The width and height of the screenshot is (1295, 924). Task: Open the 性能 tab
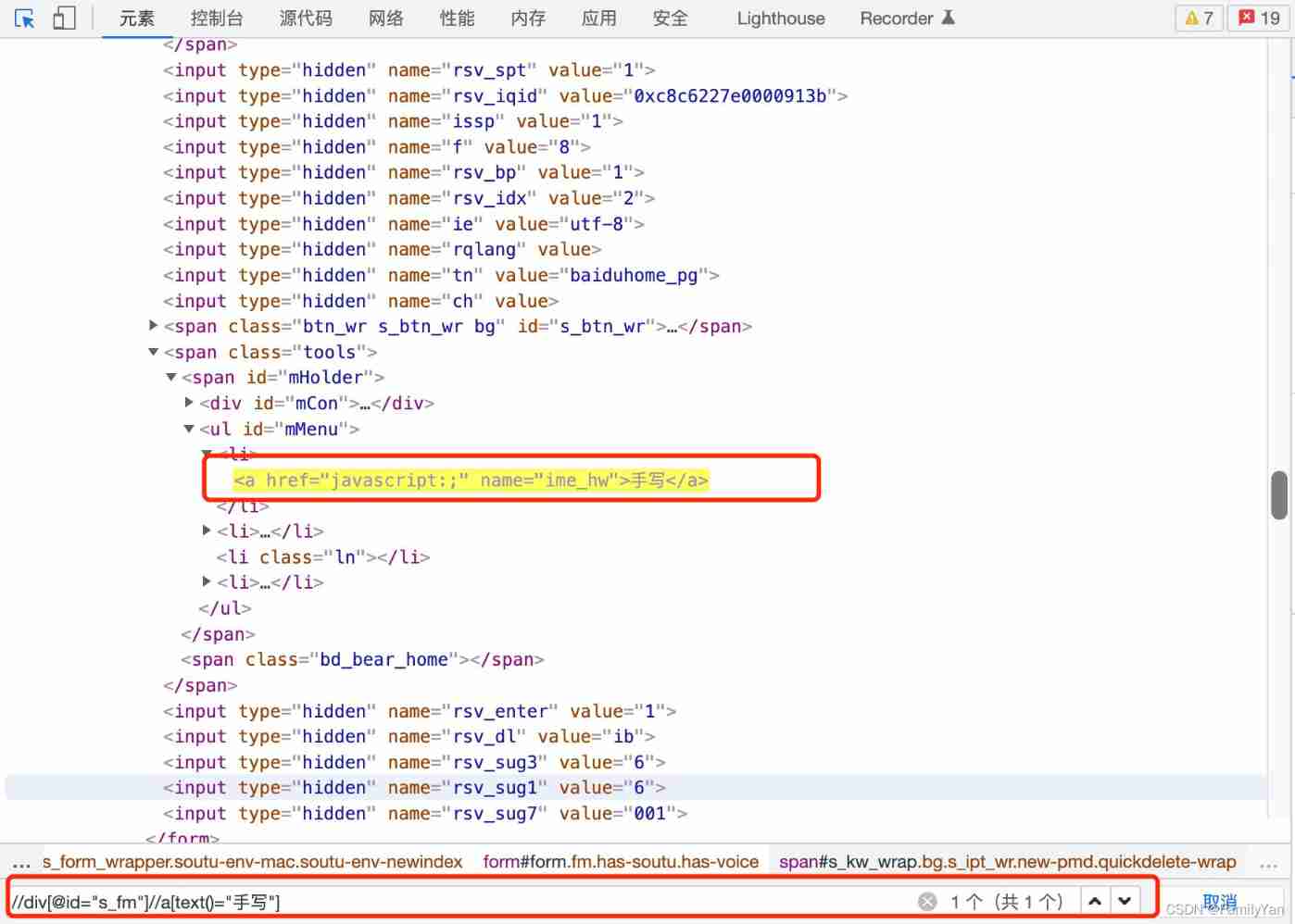(x=457, y=19)
